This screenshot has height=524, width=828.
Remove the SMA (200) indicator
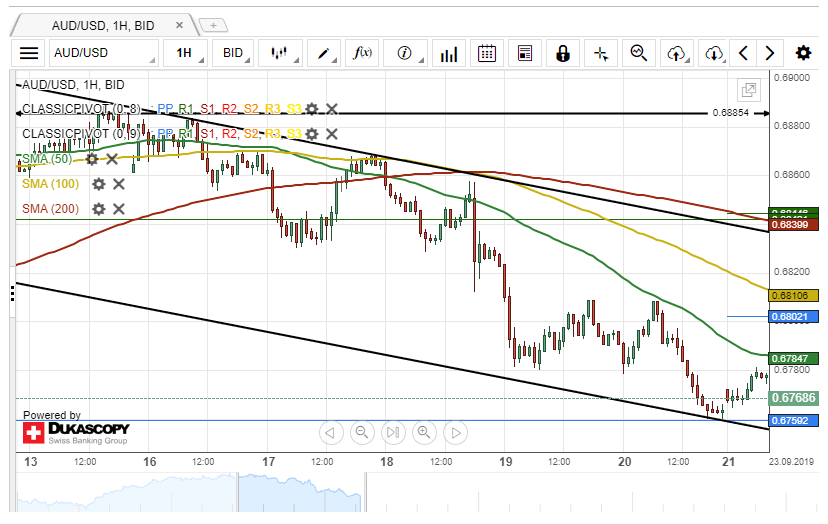tap(119, 209)
